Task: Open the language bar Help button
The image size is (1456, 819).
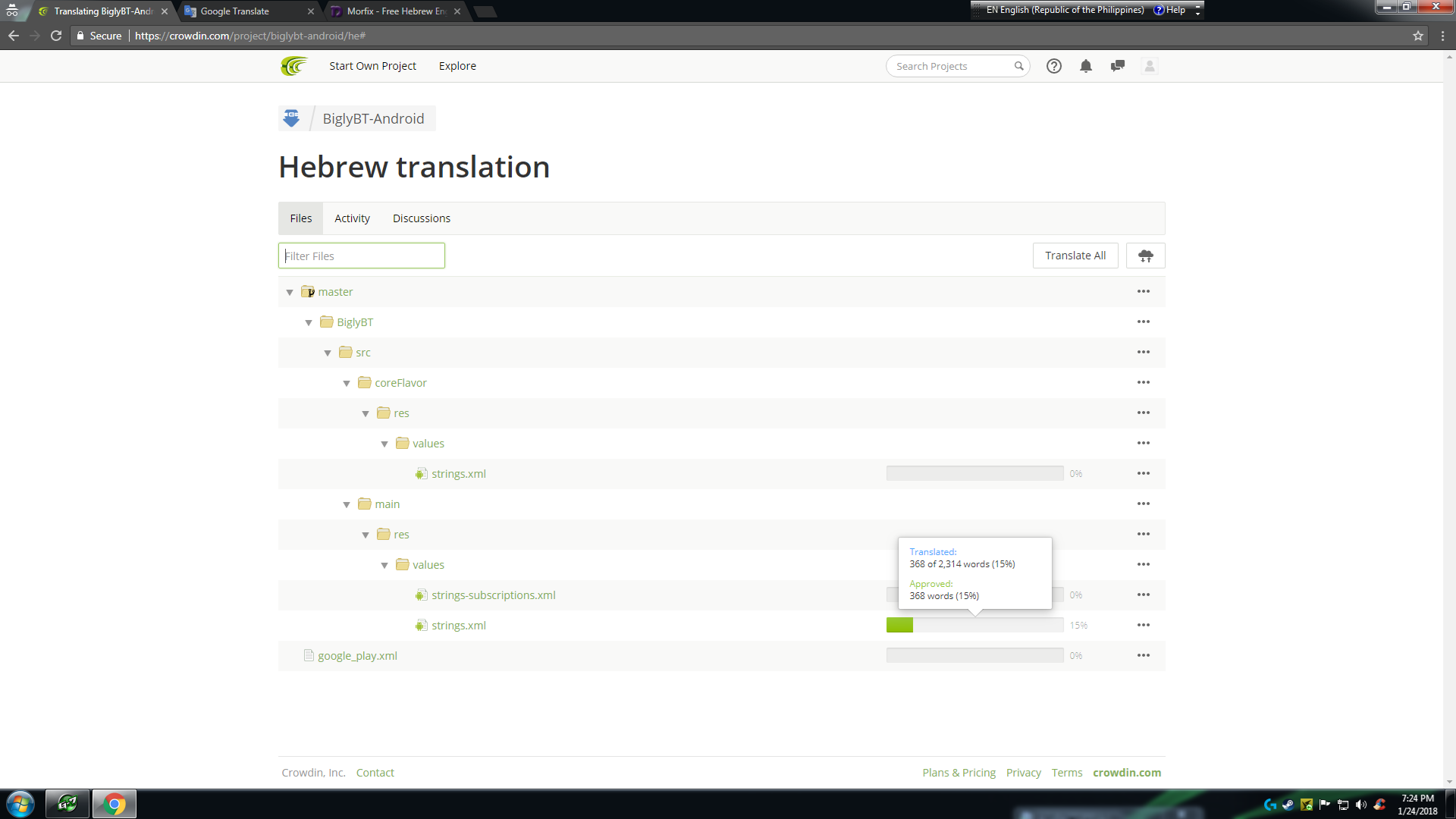Action: 1170,10
